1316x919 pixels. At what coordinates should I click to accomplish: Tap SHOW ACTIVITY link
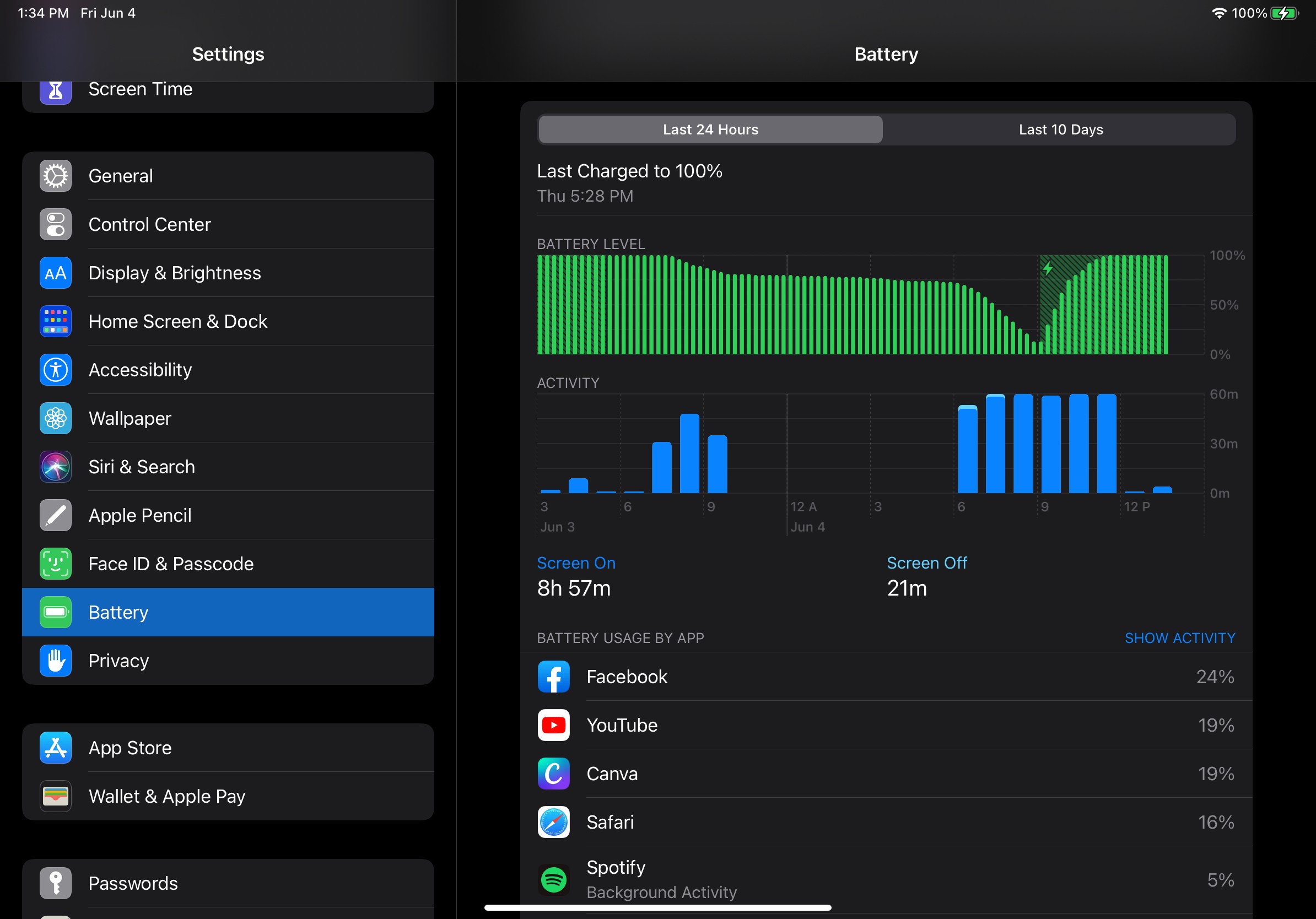(x=1179, y=638)
